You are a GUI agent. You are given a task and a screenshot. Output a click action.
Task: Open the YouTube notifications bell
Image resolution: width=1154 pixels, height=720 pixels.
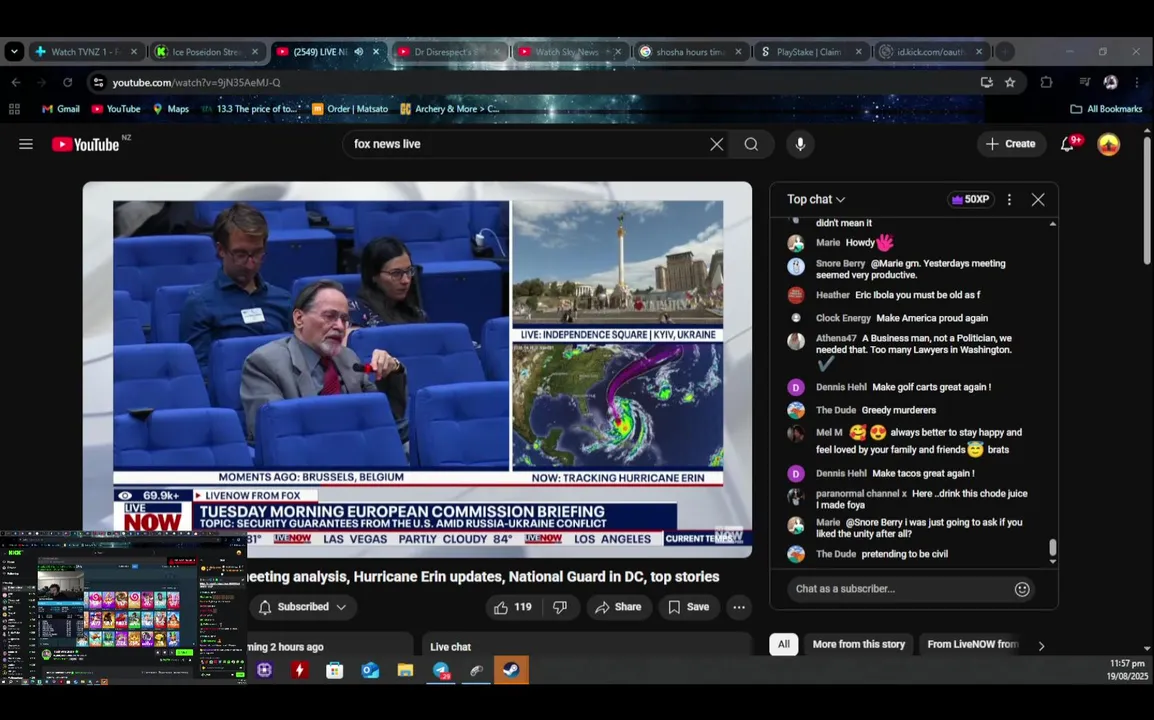(1067, 144)
